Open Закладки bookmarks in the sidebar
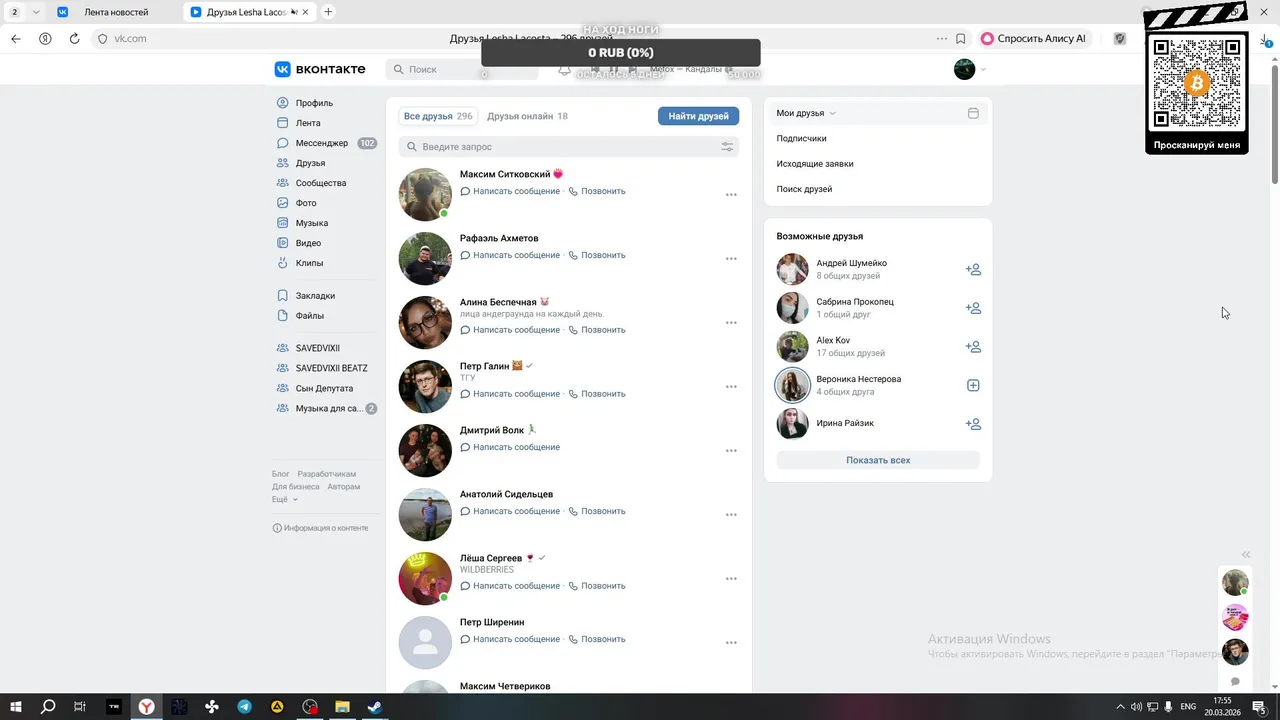Image resolution: width=1280 pixels, height=720 pixels. pyautogui.click(x=315, y=296)
